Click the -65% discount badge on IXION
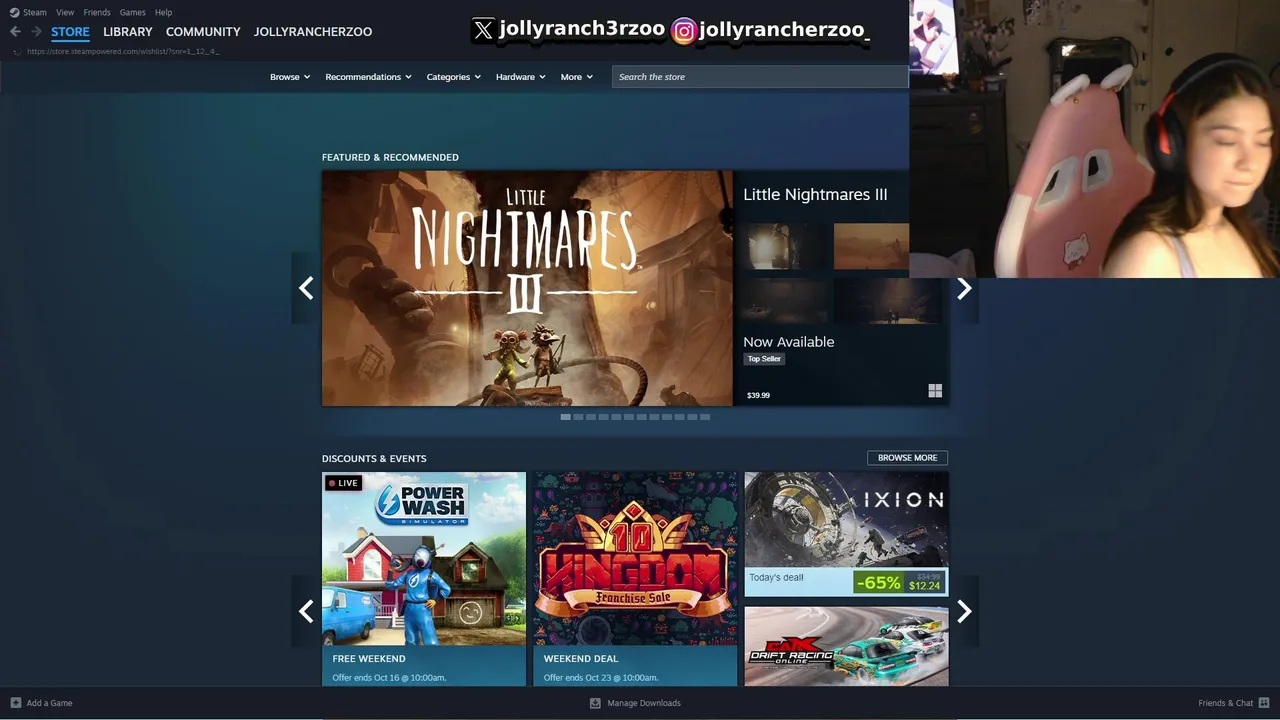Image resolution: width=1280 pixels, height=720 pixels. [878, 583]
